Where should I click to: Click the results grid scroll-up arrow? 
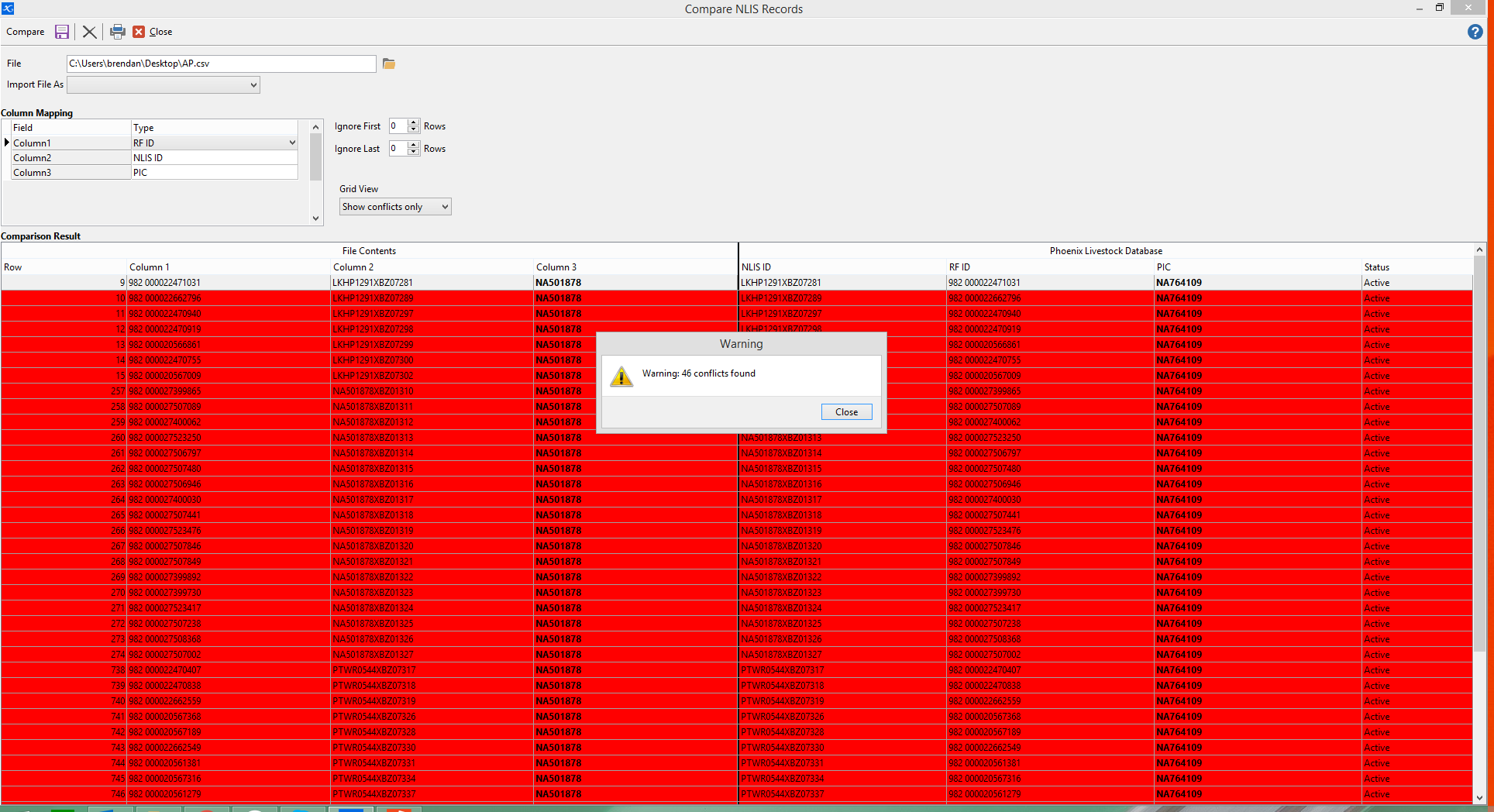1479,249
